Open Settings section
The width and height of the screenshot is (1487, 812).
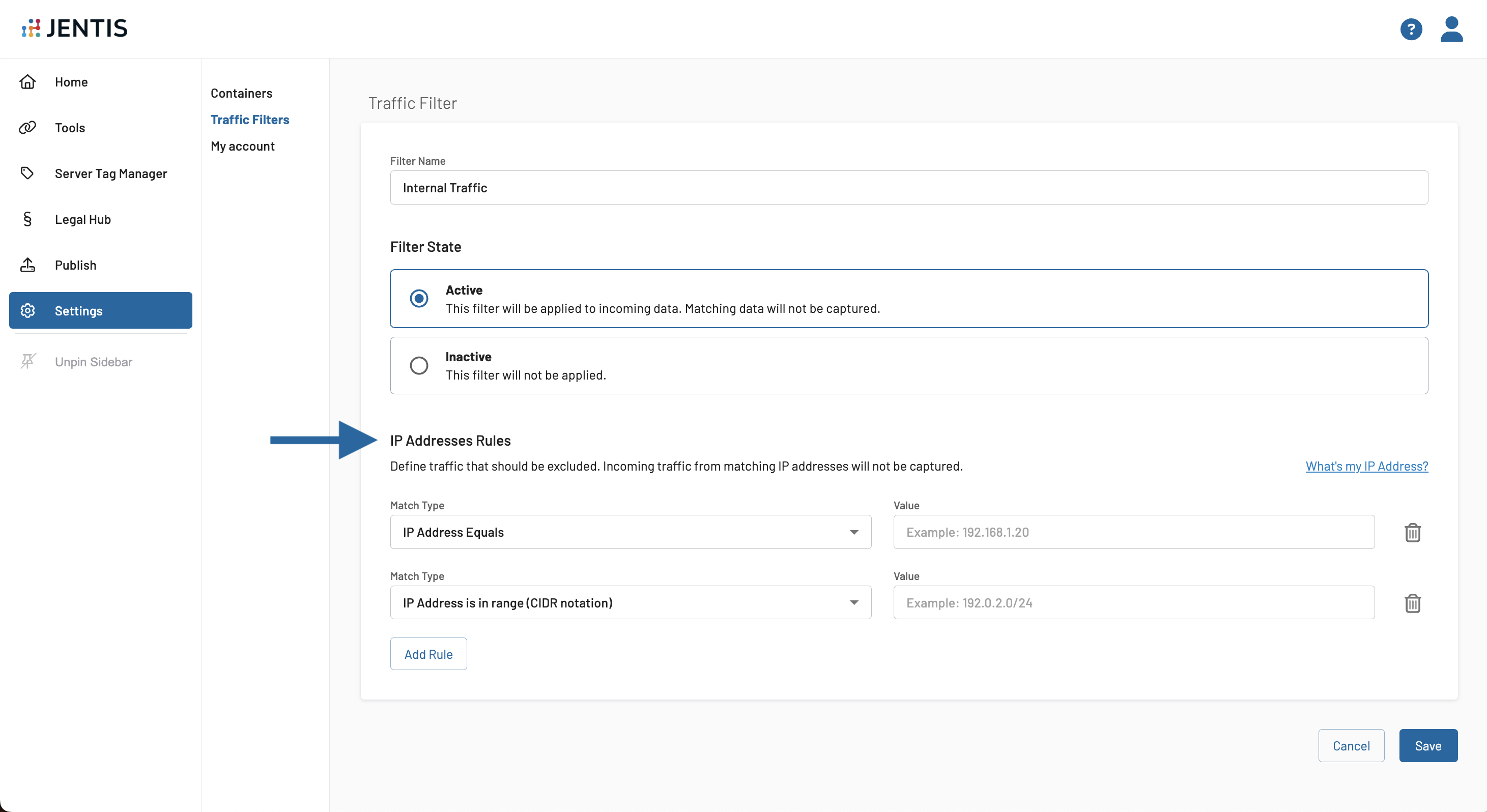tap(100, 310)
